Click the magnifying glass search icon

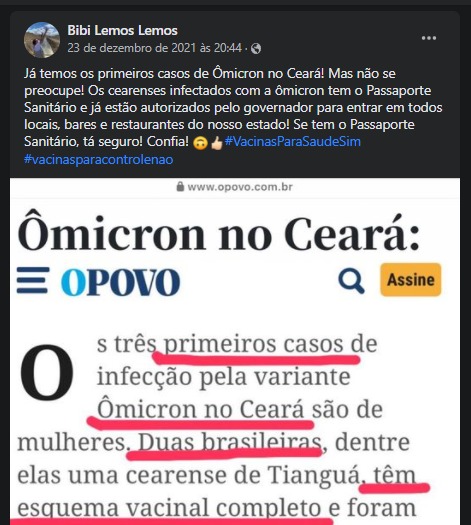click(351, 281)
